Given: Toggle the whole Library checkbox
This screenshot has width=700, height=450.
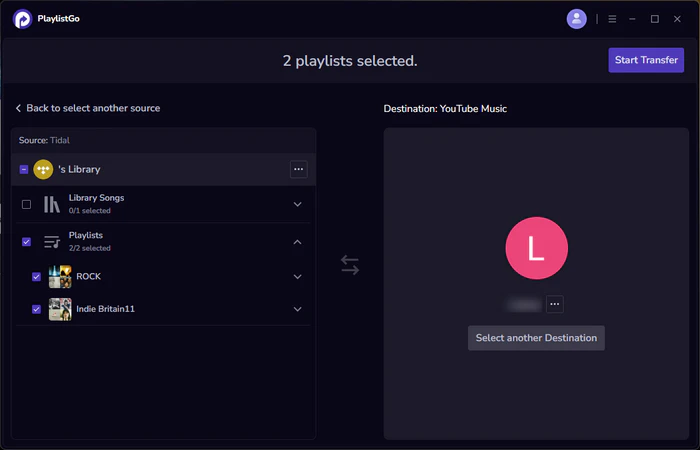Looking at the screenshot, I should (24, 169).
